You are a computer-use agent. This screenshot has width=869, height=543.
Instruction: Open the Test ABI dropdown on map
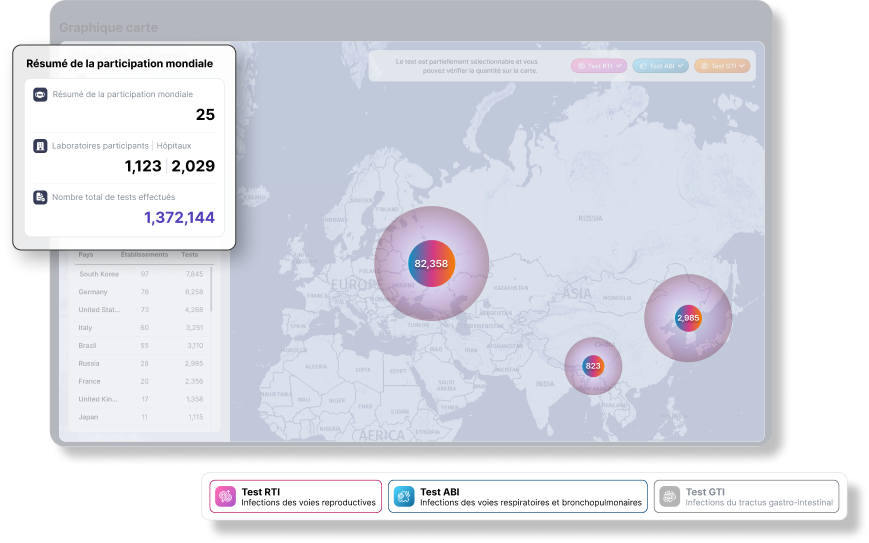click(661, 66)
